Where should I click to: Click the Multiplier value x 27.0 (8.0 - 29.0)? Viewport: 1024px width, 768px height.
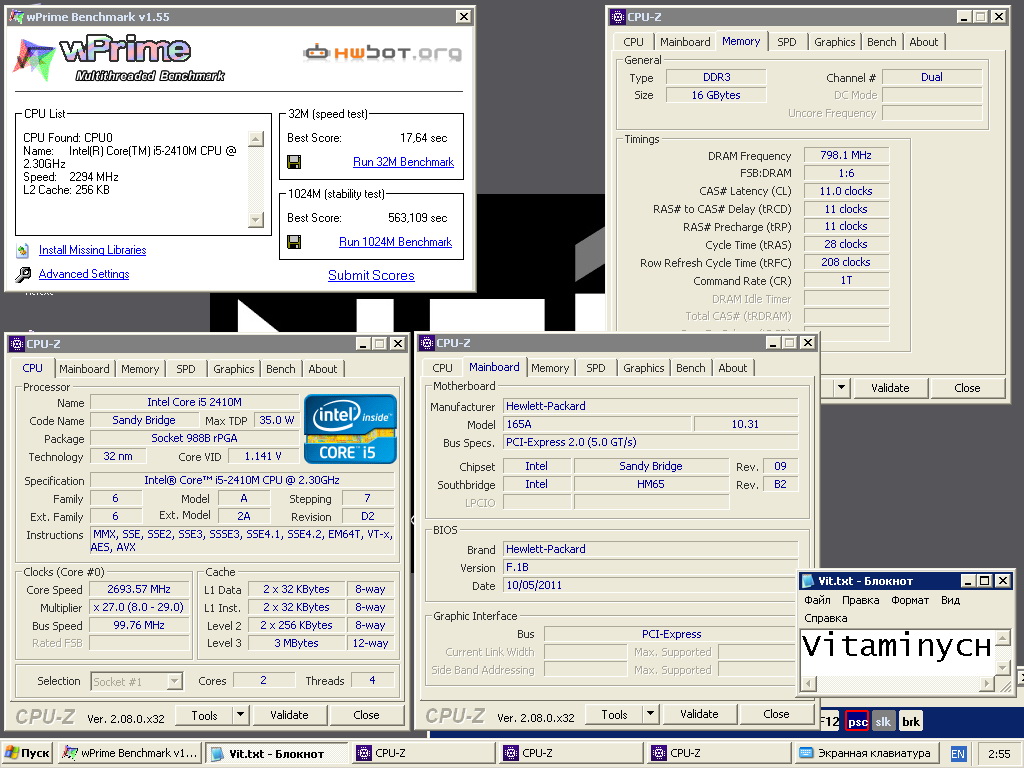pyautogui.click(x=138, y=607)
